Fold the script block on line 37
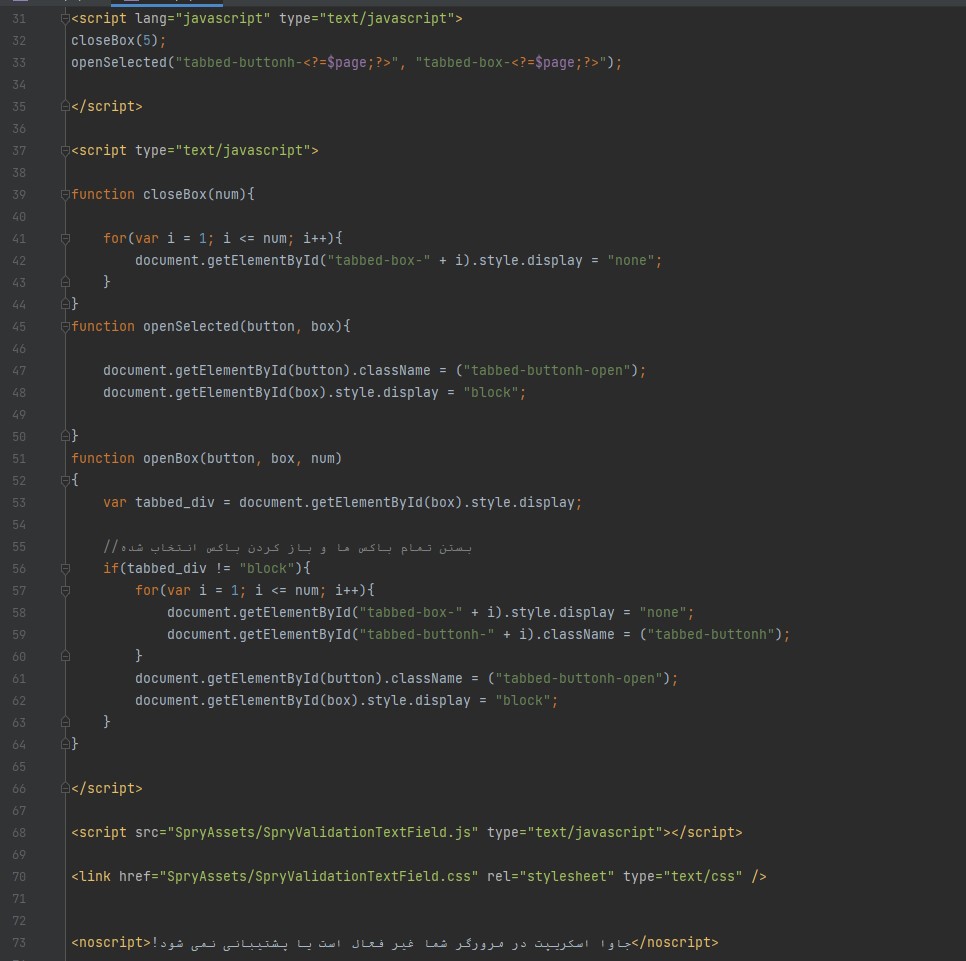Viewport: 966px width, 961px height. click(66, 151)
